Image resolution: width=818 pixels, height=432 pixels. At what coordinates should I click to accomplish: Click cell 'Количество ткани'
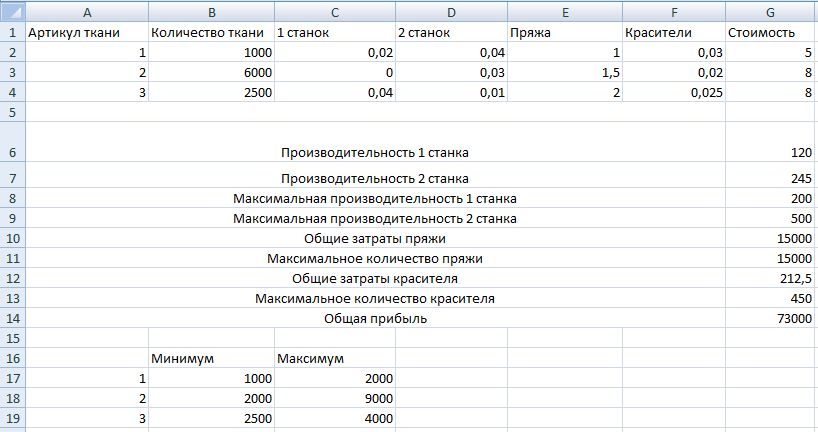(x=212, y=32)
